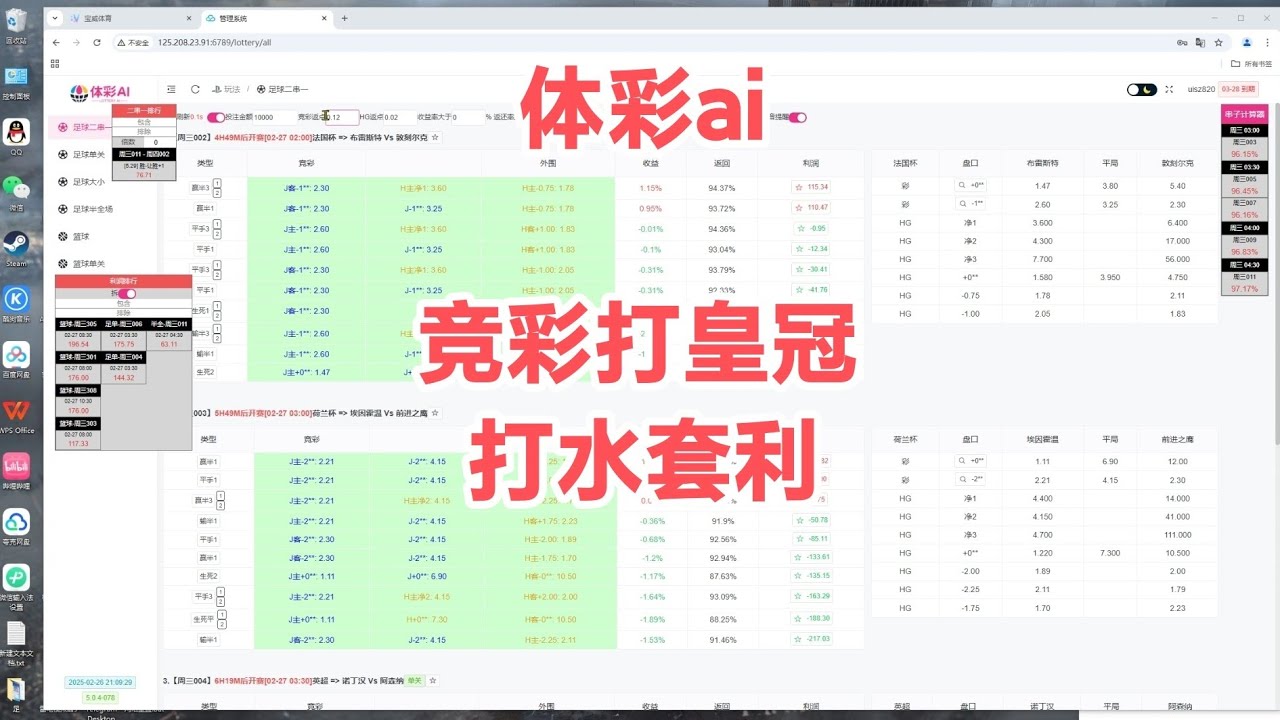Click profit button showing -12.34

point(811,249)
